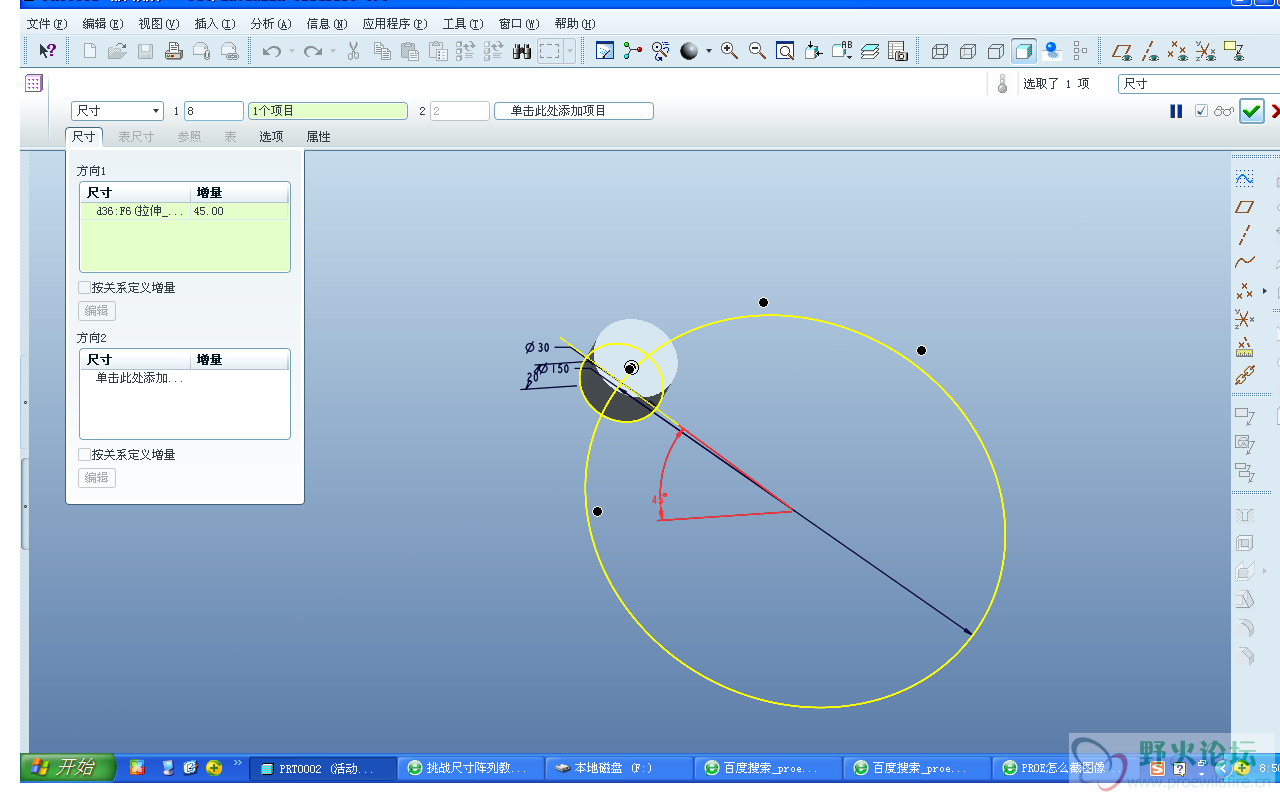Click the binoculars find icon
Screen dimensions: 1280x800
pos(521,51)
